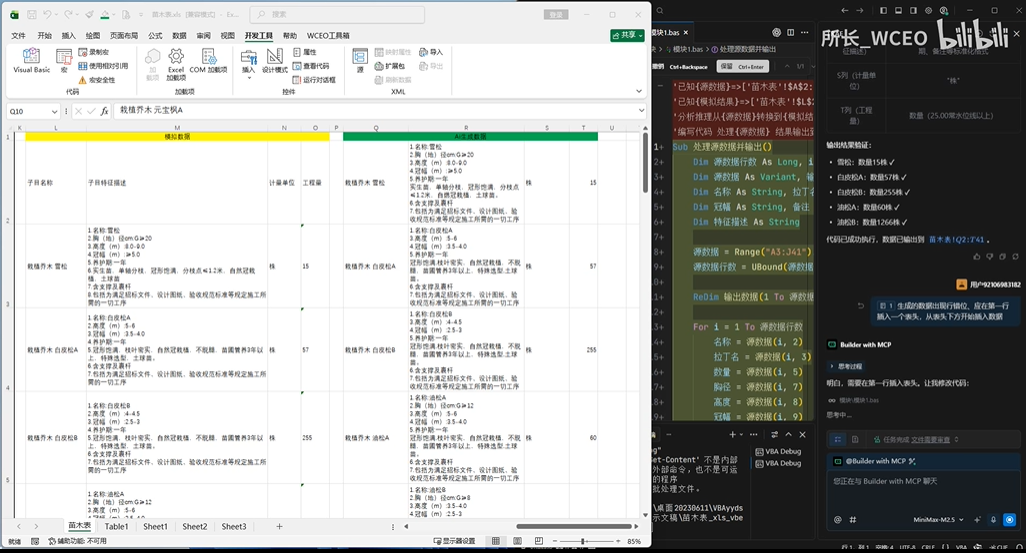This screenshot has height=553, width=1026.
Task: Toggle page layout view in status bar
Action: pyautogui.click(x=517, y=541)
